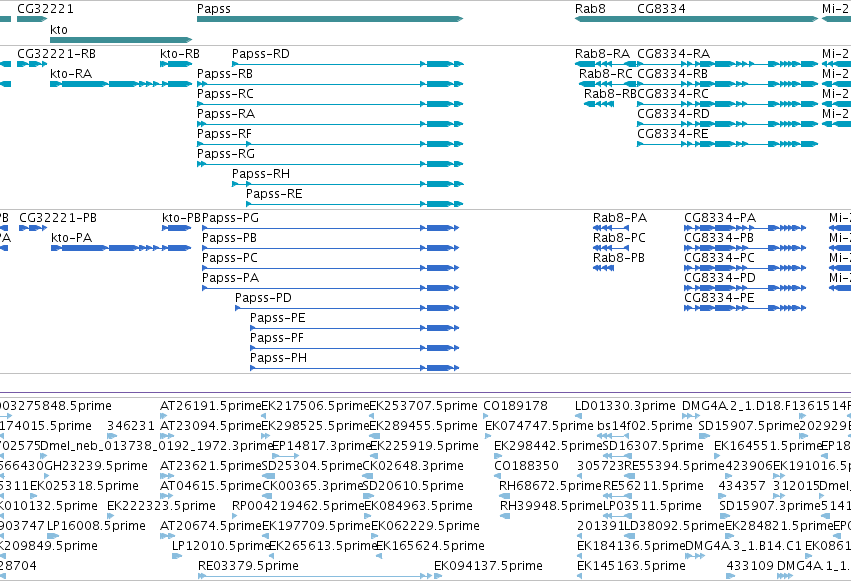
Task: Select the Rab8-PA protein label
Action: [620, 218]
